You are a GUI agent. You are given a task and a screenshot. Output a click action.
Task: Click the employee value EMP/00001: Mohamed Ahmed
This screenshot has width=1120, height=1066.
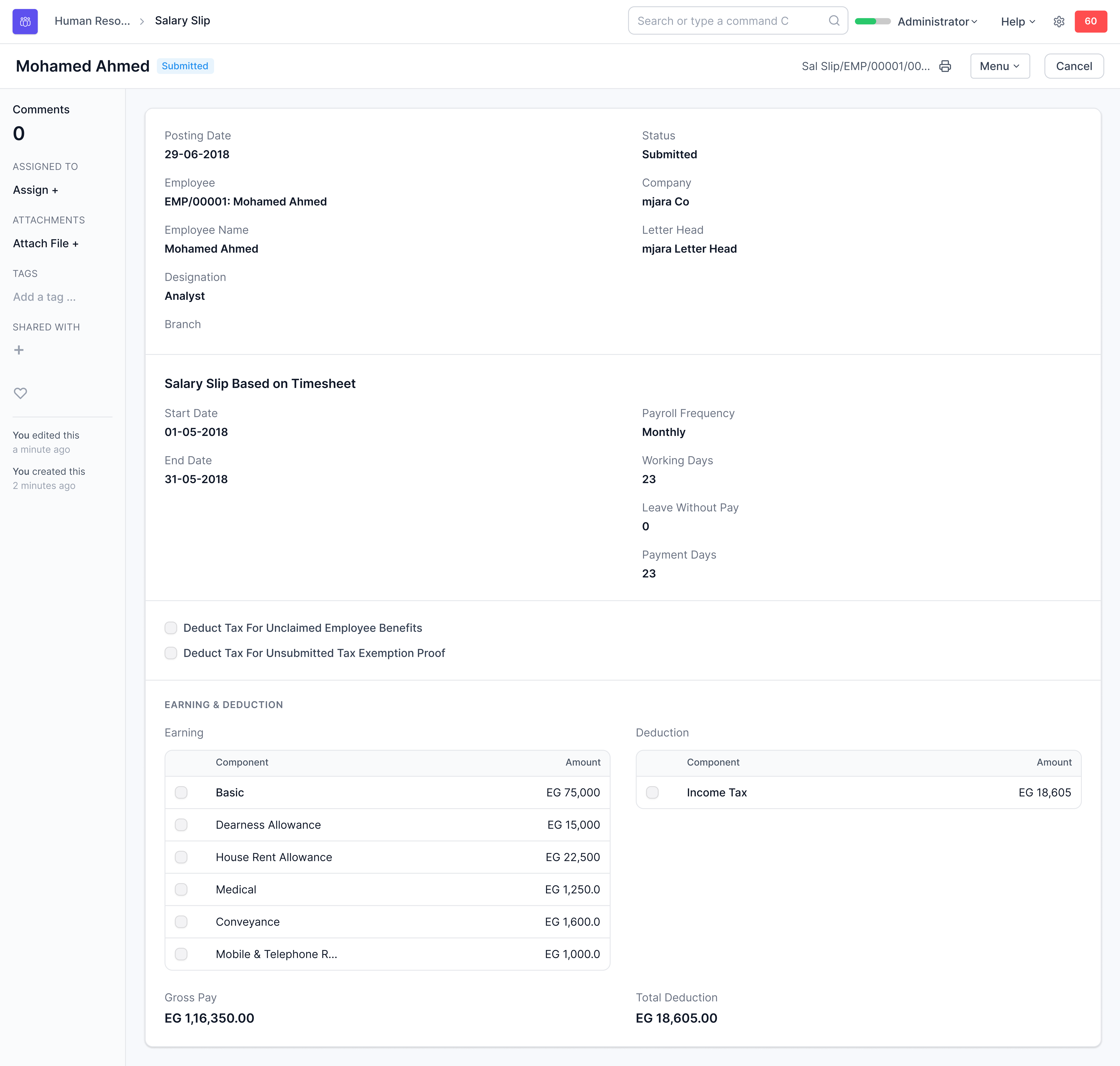[x=246, y=202]
